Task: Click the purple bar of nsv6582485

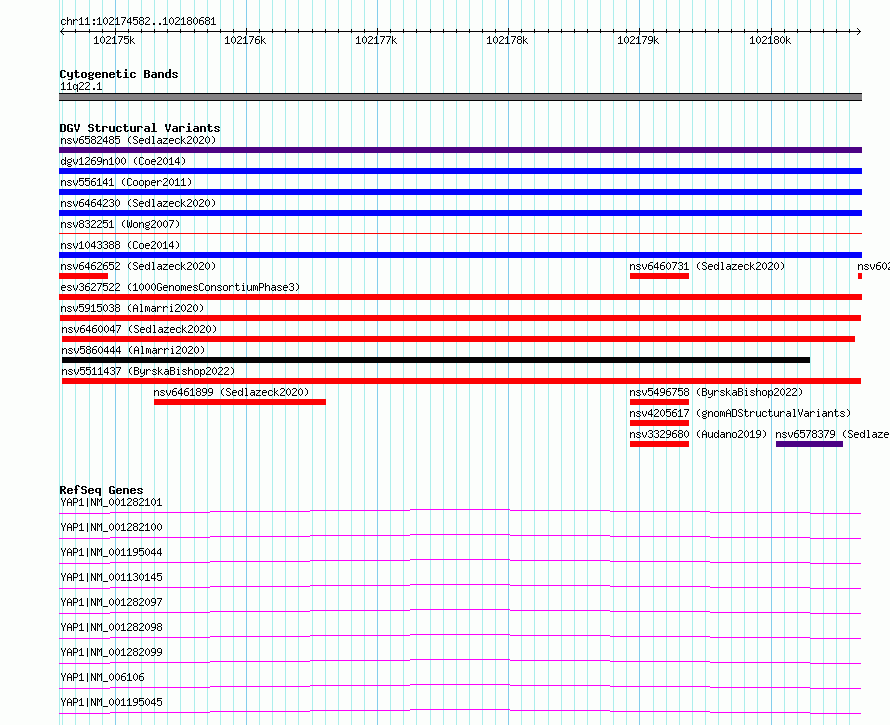Action: click(460, 150)
